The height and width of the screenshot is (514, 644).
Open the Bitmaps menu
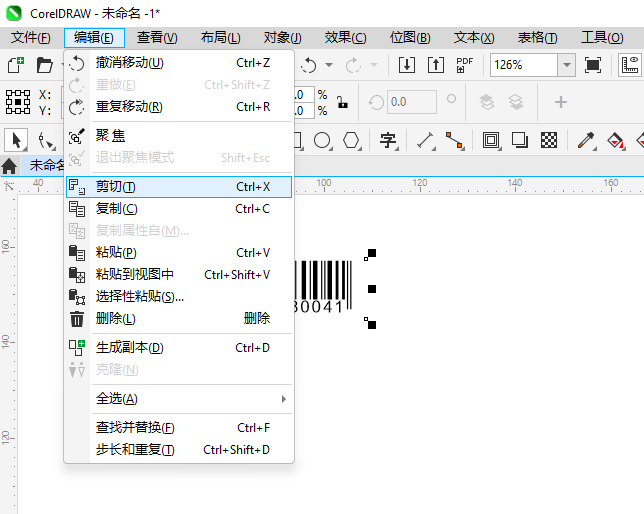pyautogui.click(x=410, y=38)
